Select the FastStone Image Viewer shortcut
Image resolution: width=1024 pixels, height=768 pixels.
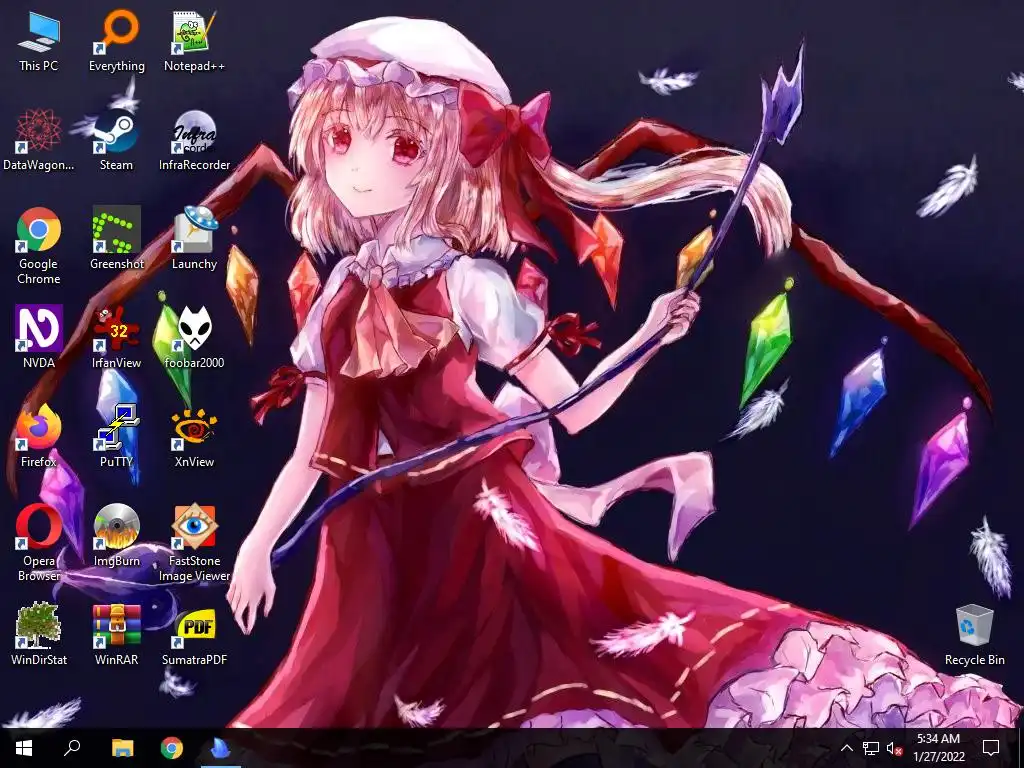coord(194,543)
